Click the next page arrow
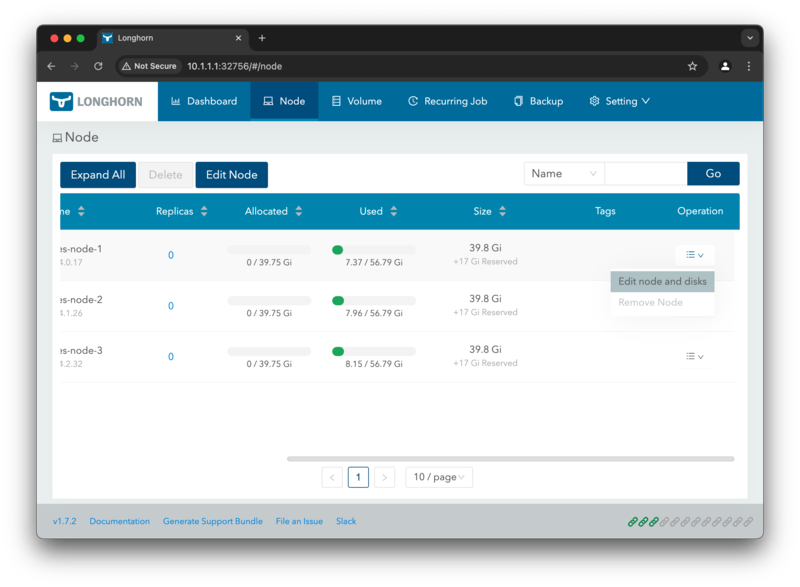Viewport: 800px width, 587px height. pos(384,477)
